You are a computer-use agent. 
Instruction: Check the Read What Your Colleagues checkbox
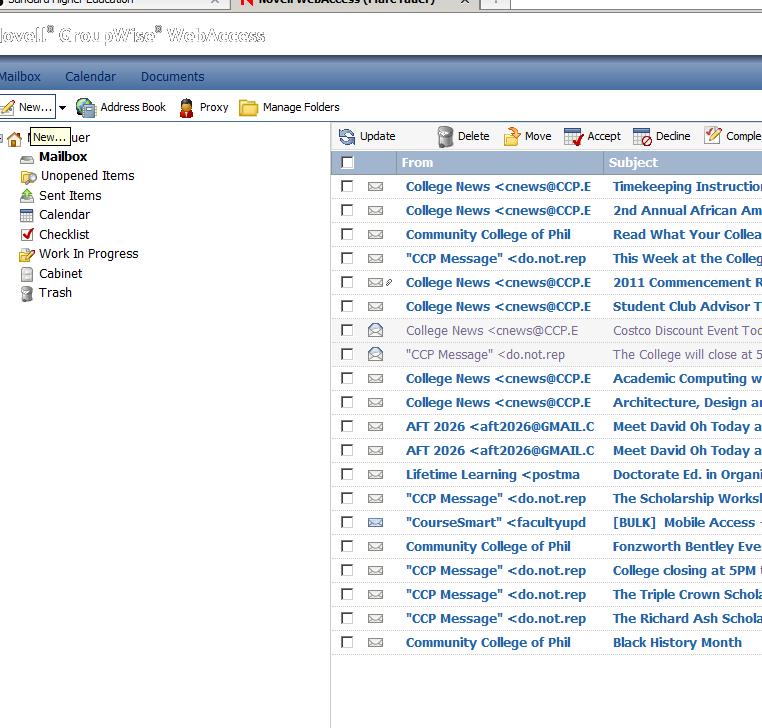tap(347, 234)
